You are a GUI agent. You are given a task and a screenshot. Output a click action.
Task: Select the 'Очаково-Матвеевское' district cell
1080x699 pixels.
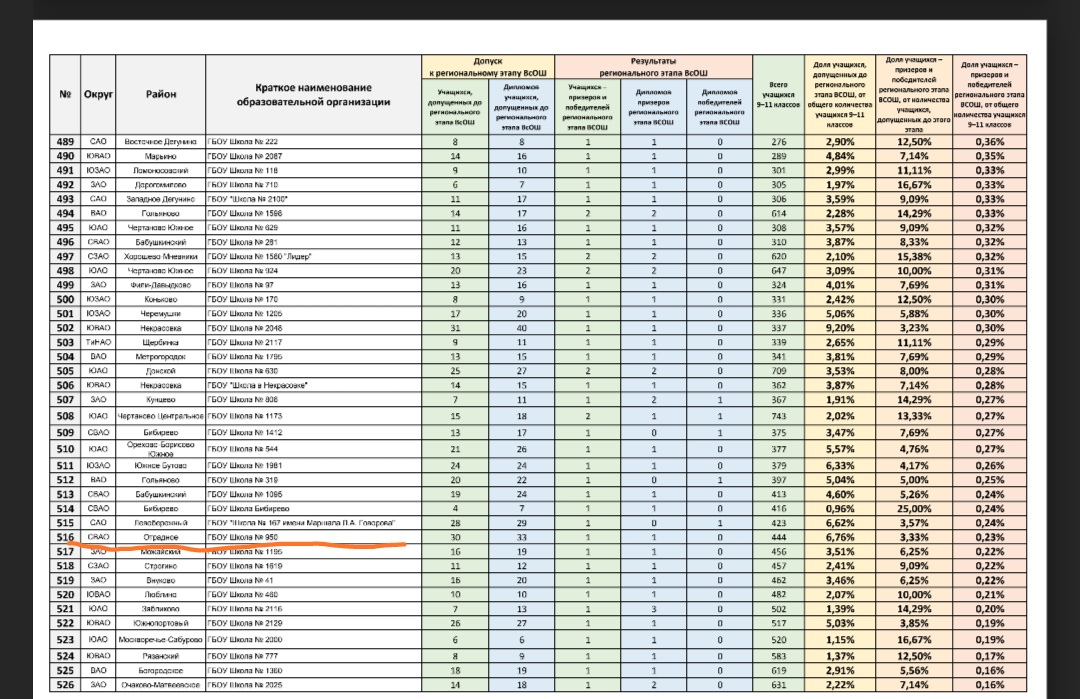point(161,685)
